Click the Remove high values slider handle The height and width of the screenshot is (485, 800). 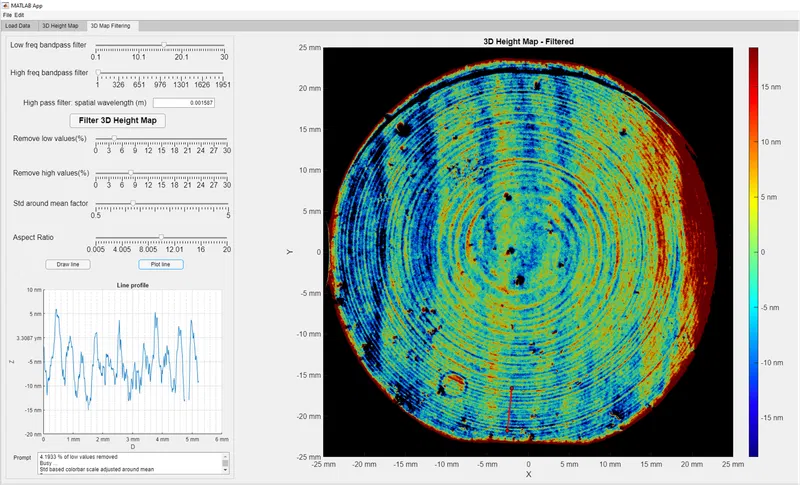[131, 173]
